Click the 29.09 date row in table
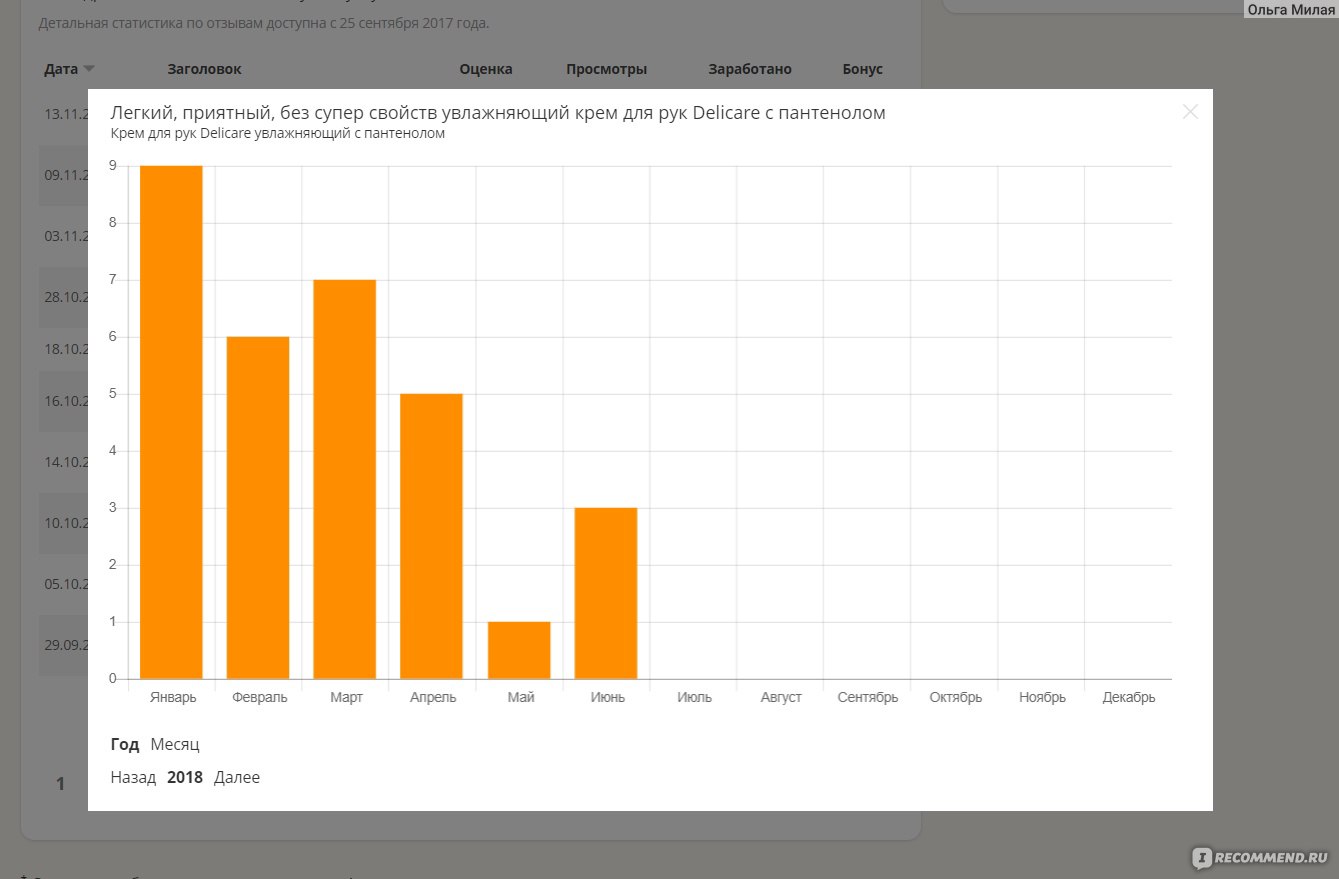The width and height of the screenshot is (1339, 879). (64, 645)
